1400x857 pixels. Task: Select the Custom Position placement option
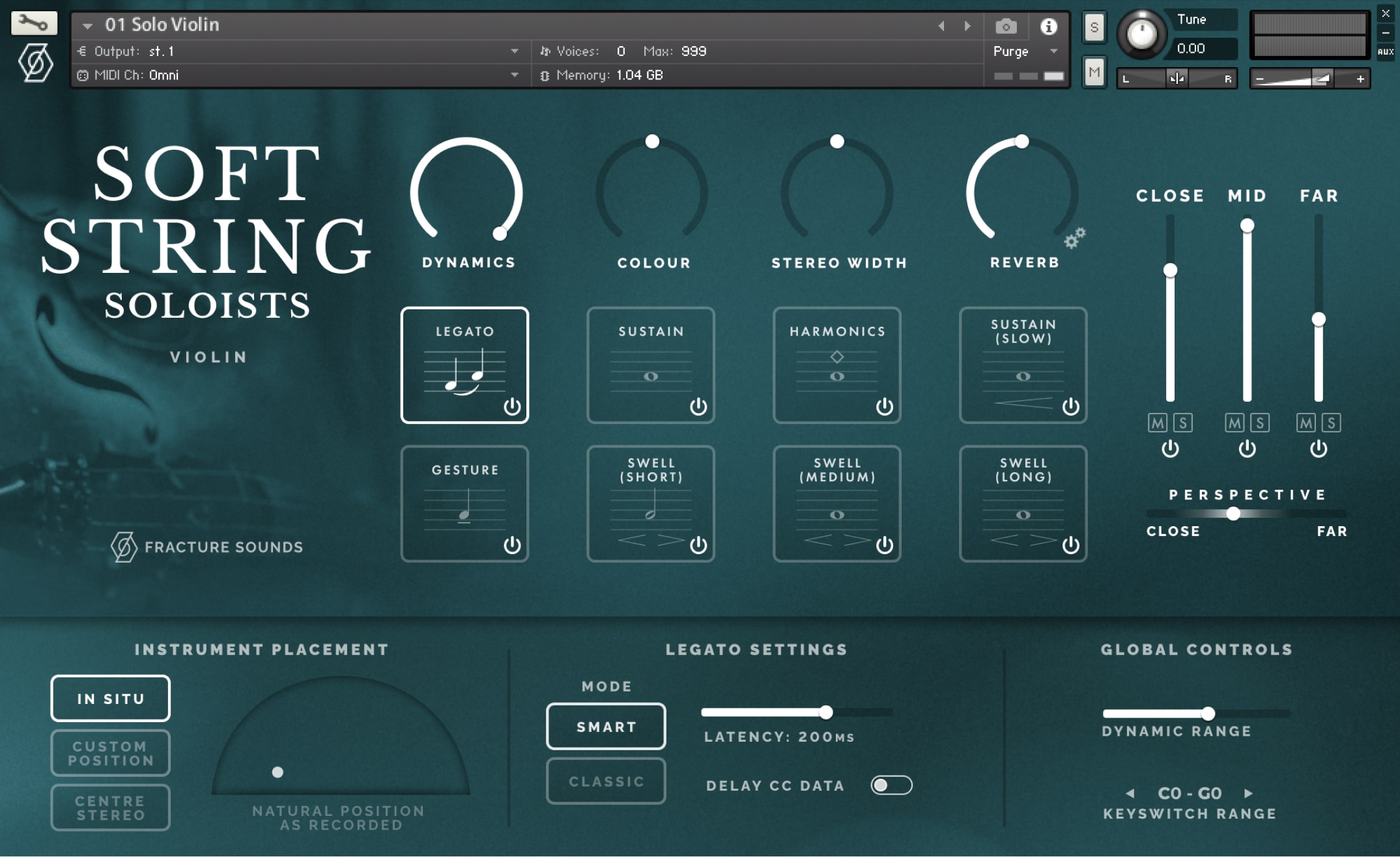(x=111, y=753)
